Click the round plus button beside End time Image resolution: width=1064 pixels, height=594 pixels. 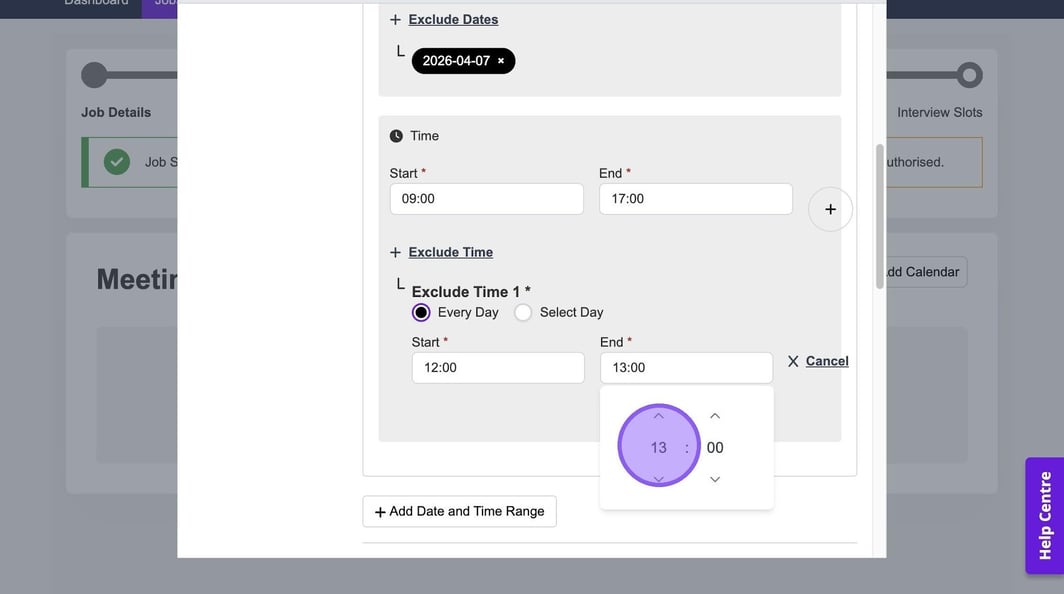tap(830, 209)
